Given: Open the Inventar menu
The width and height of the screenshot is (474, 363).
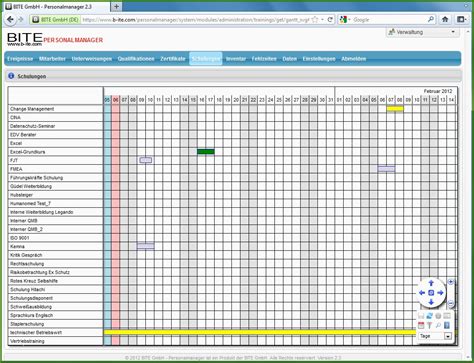Looking at the screenshot, I should coord(236,59).
